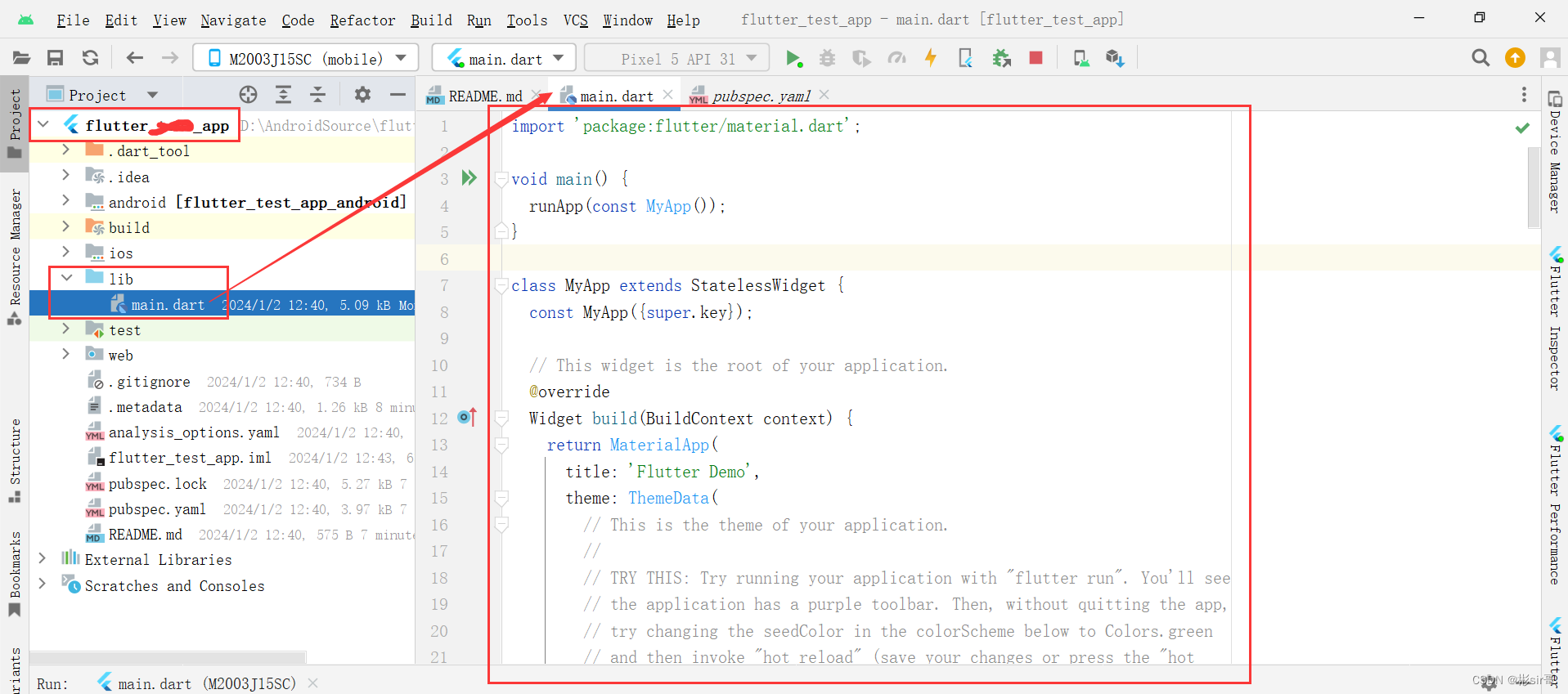The image size is (1568, 694).
Task: Open the Pixel 5 API 31 dropdown
Action: tap(677, 58)
